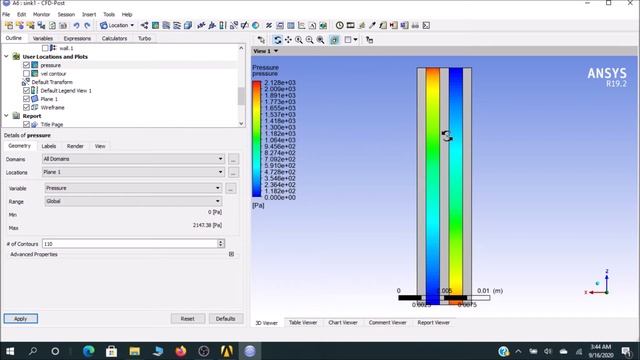Open Firefox from the taskbar
640x360 pixels.
(180, 351)
